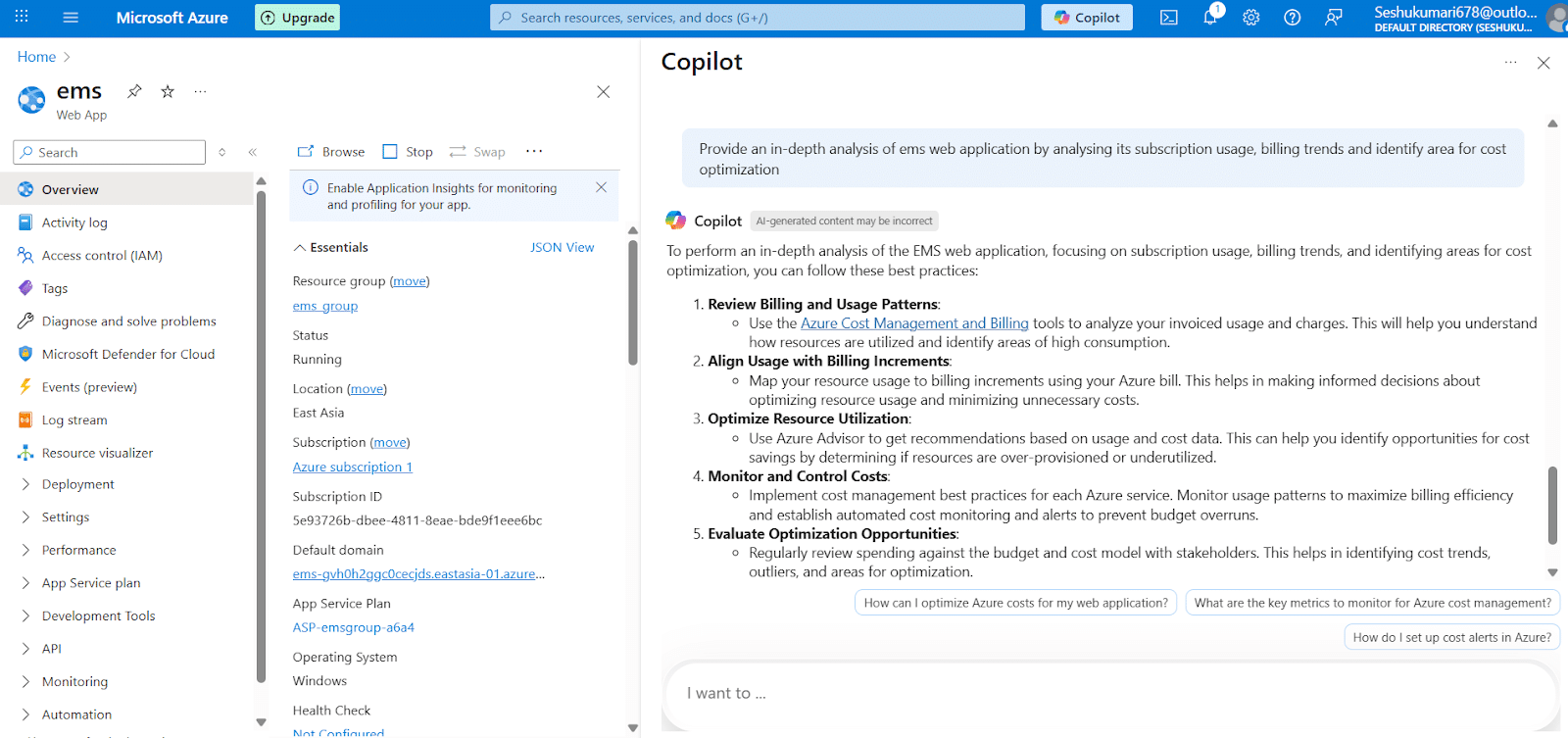Open the notifications bell

pyautogui.click(x=1210, y=17)
